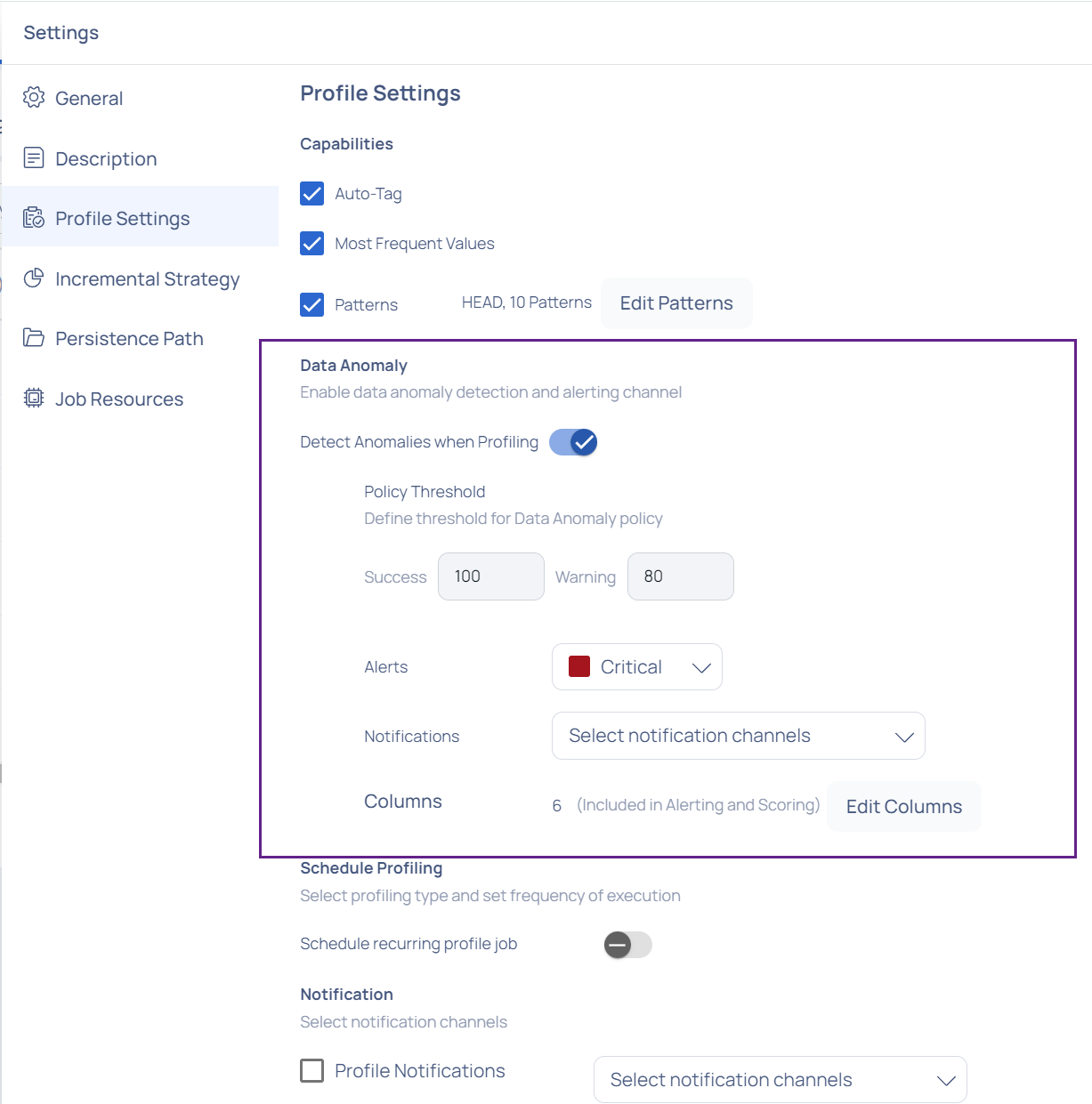The image size is (1092, 1104).
Task: Click the Profile Settings clipboard icon
Action: click(x=34, y=218)
